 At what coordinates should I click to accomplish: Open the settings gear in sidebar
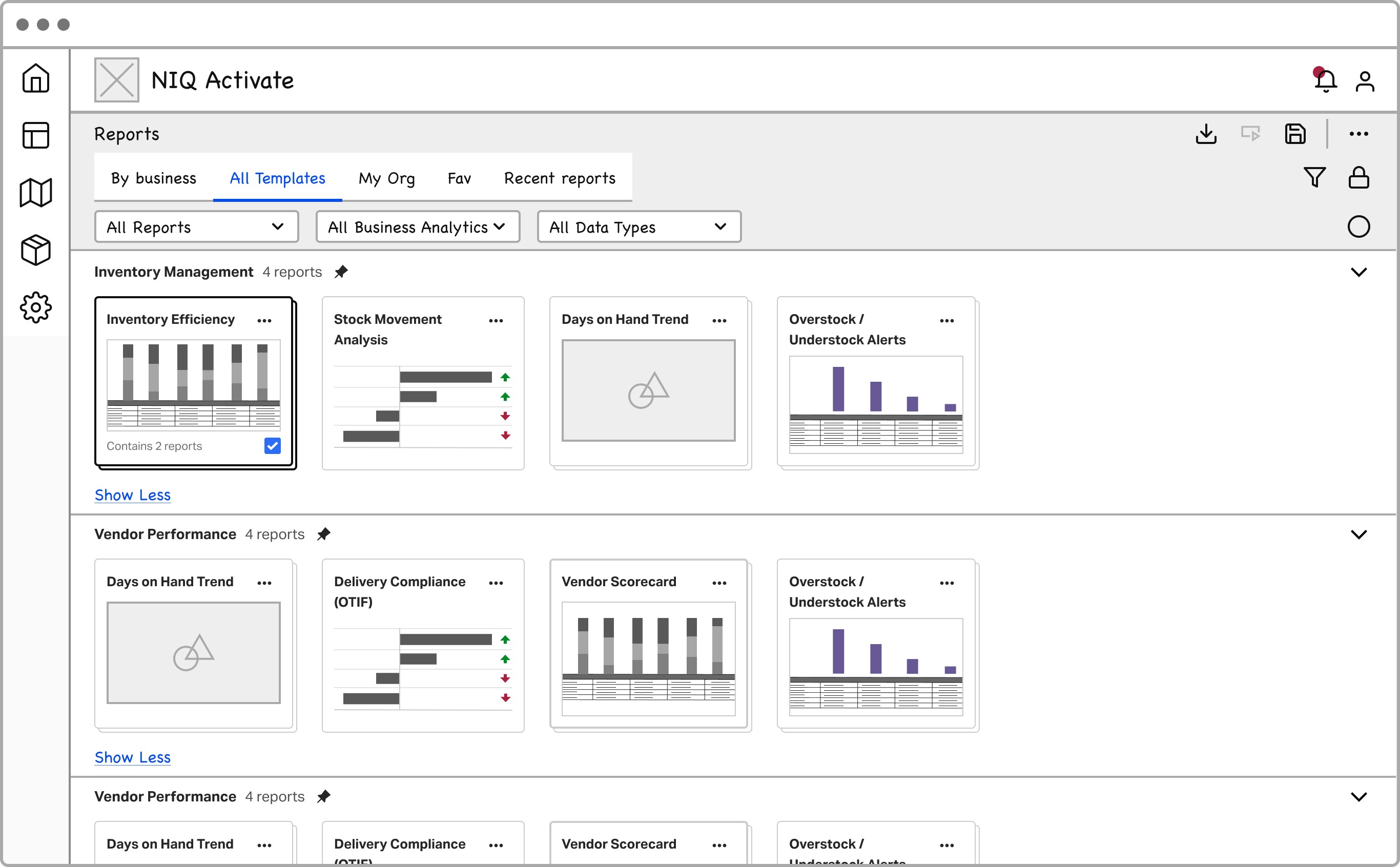click(x=35, y=307)
